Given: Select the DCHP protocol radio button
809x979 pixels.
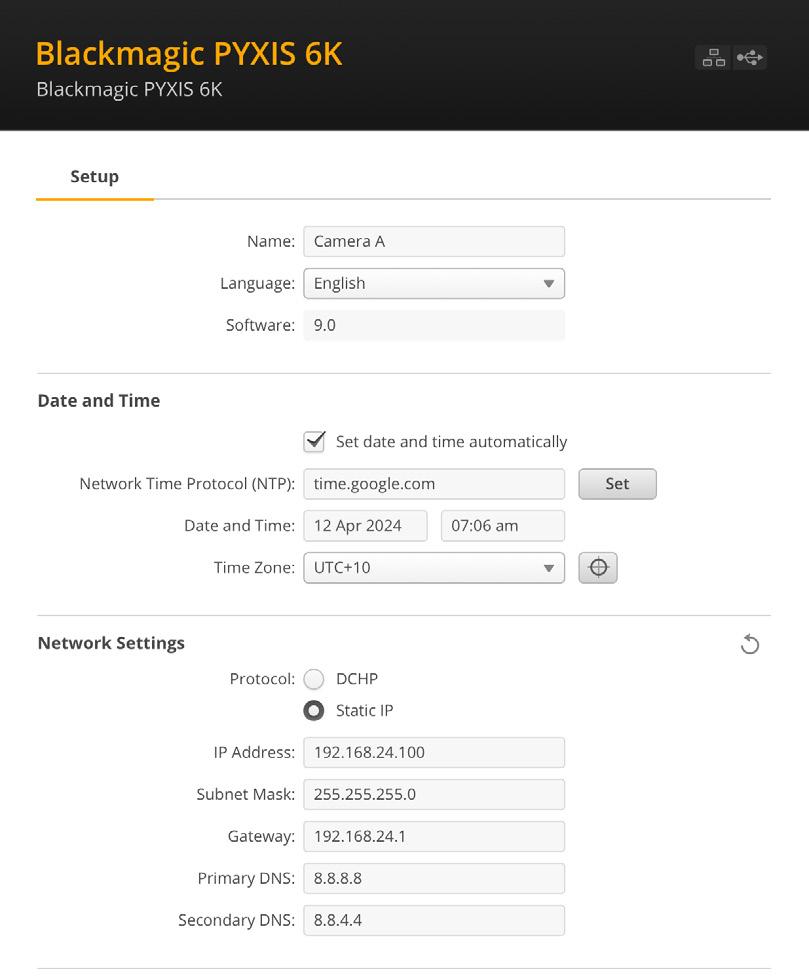Looking at the screenshot, I should click(x=314, y=679).
